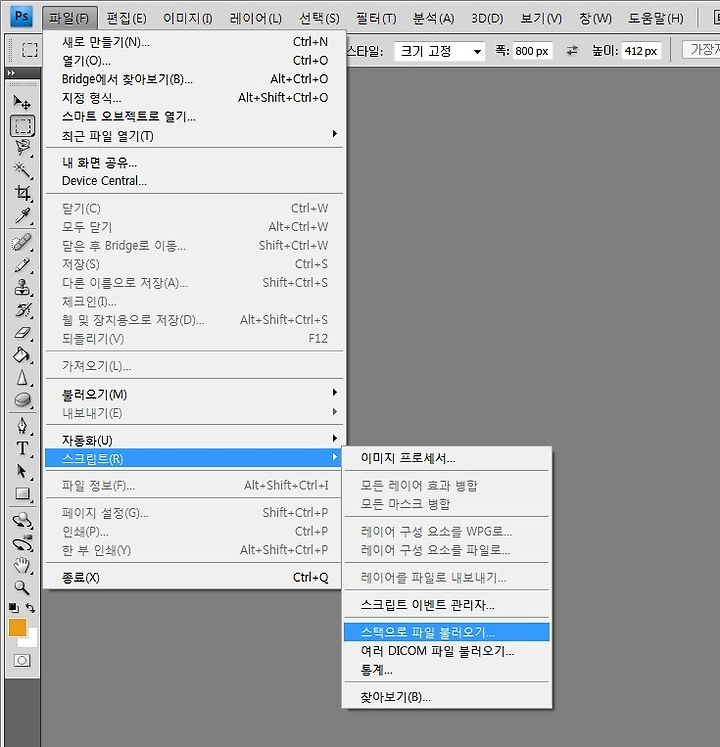Select the Healing Brush tool
The height and width of the screenshot is (747, 720).
coord(22,242)
